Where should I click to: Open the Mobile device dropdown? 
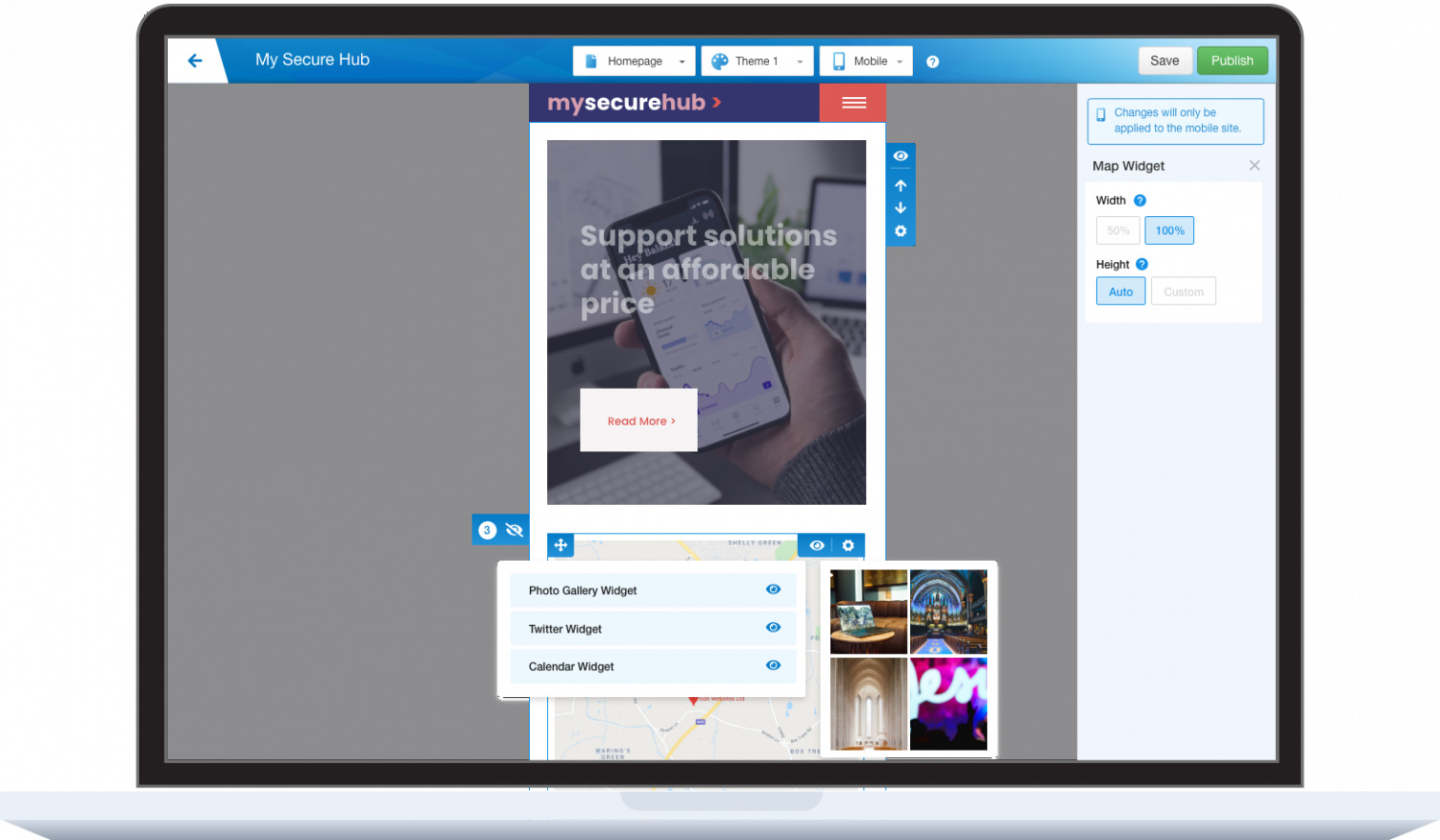coord(866,60)
